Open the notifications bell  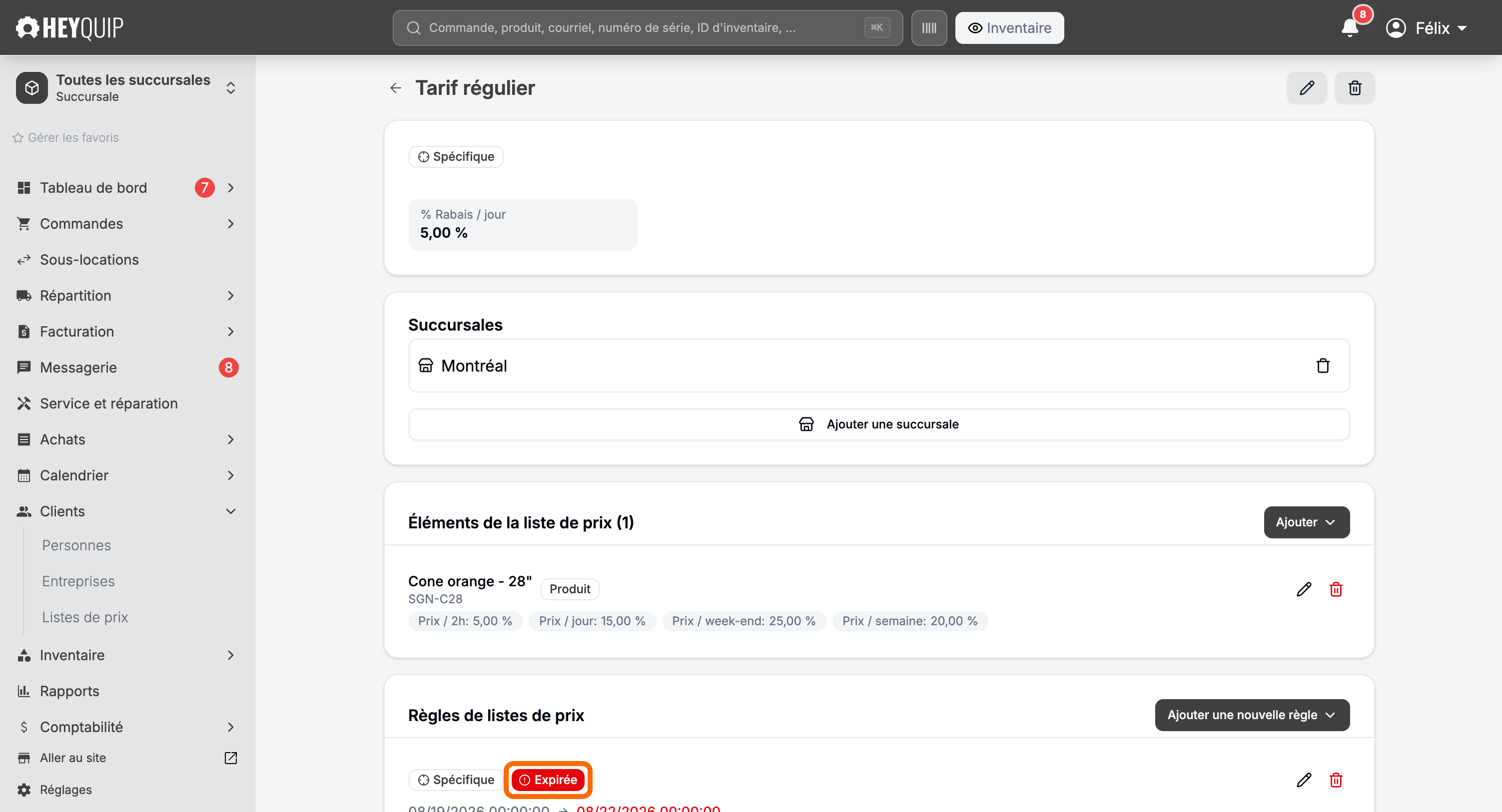pyautogui.click(x=1350, y=28)
